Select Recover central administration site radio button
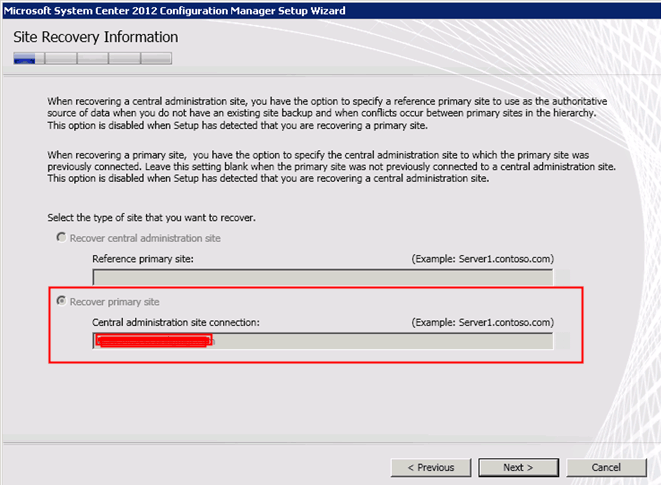 (x=62, y=238)
